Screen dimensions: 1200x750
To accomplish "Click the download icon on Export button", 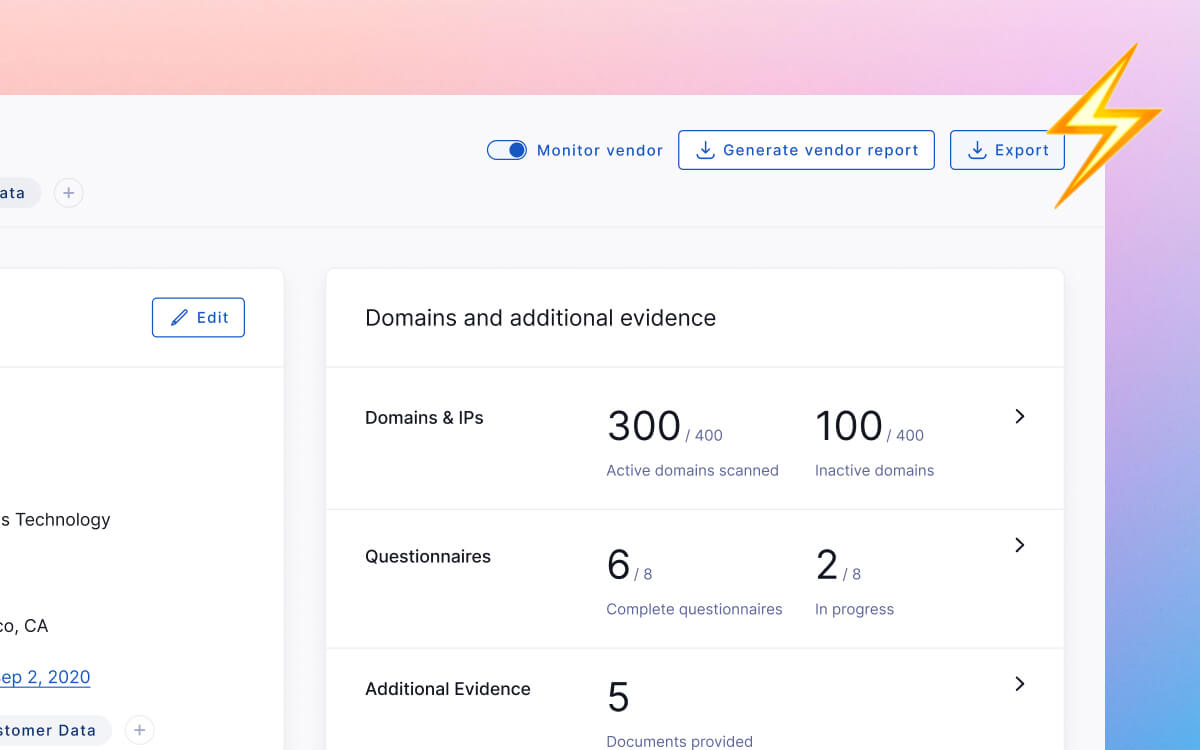I will click(977, 150).
